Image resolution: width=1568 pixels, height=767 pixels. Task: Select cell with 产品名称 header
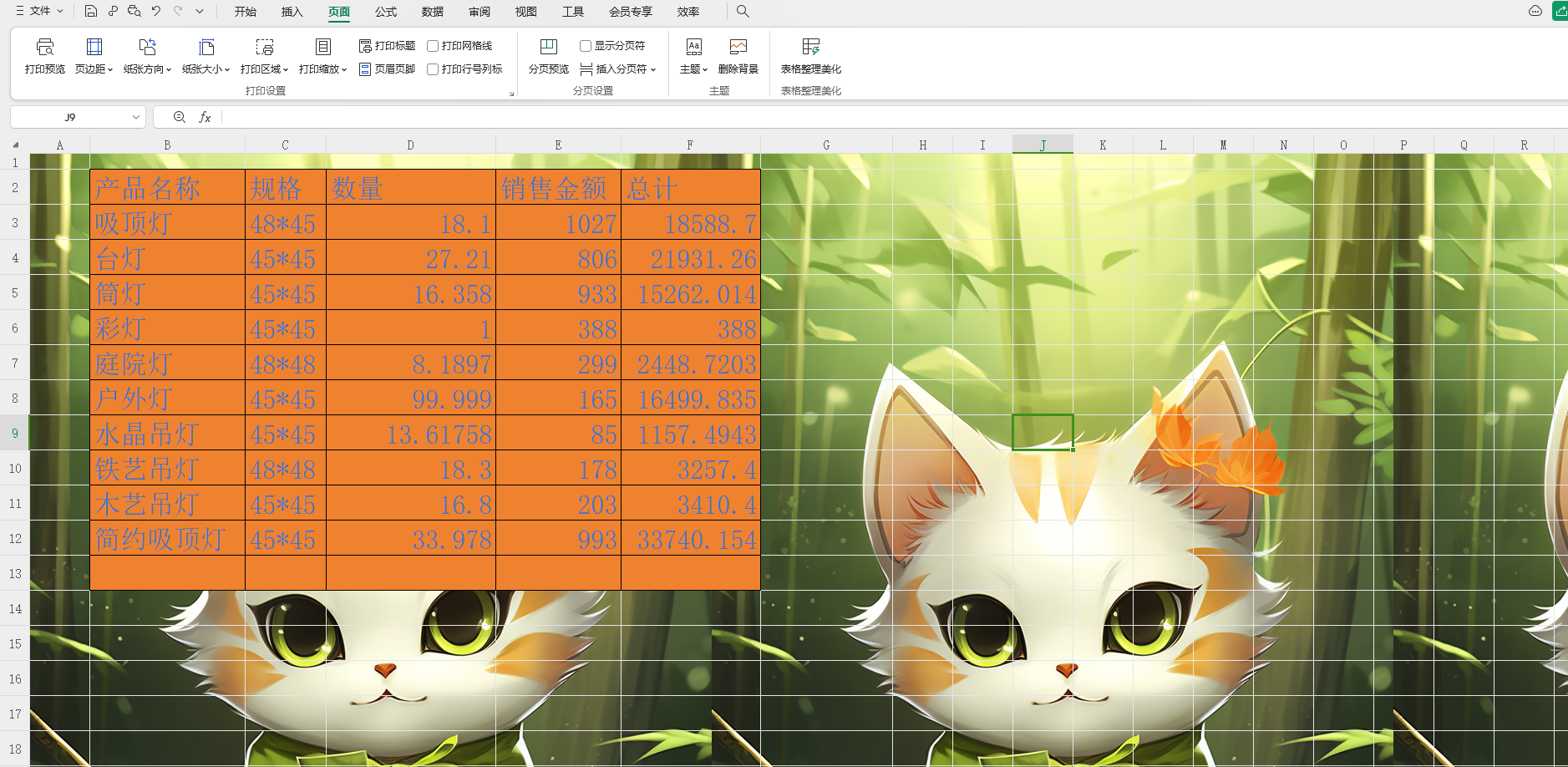[167, 188]
